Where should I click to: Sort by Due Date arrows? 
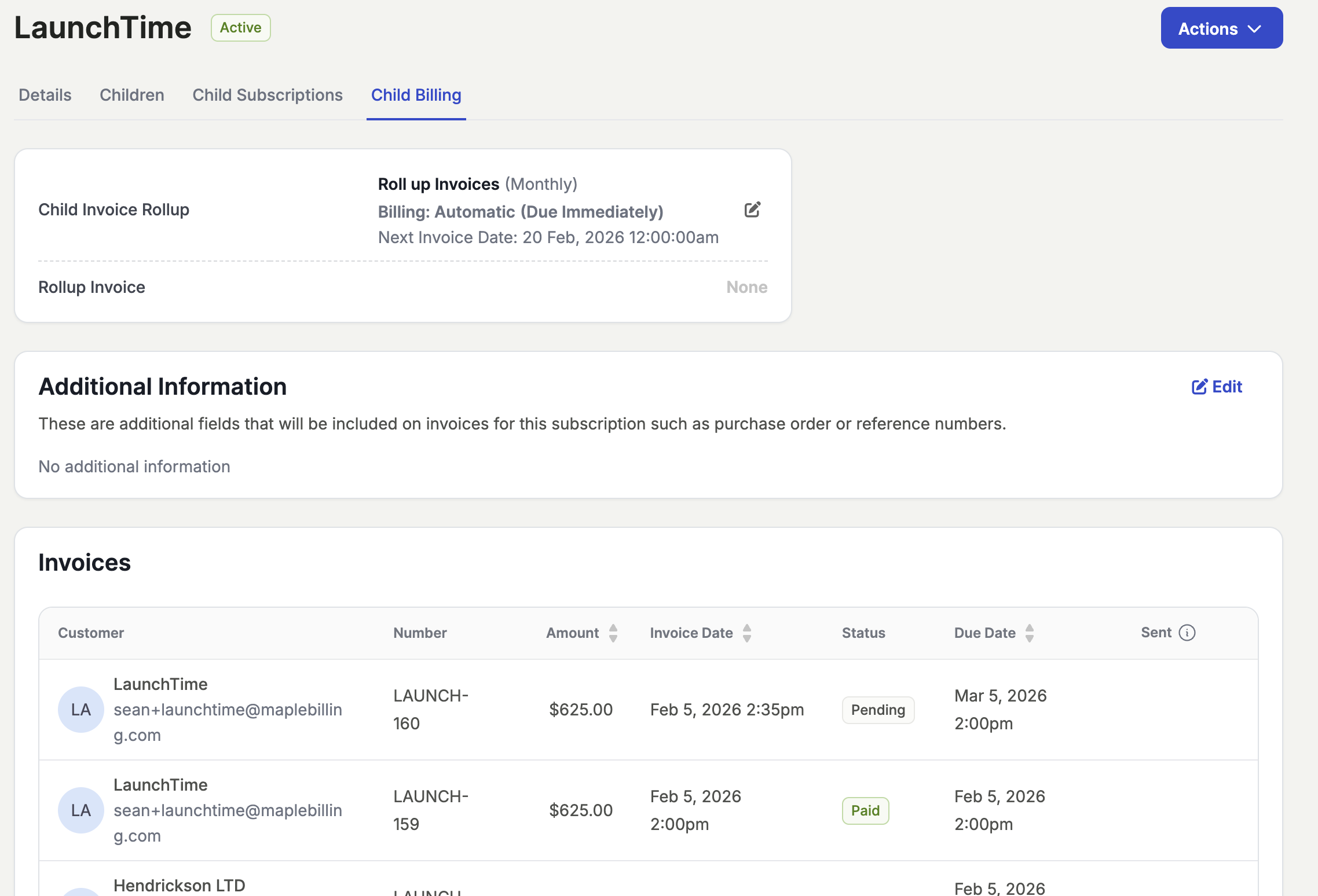pos(1030,633)
